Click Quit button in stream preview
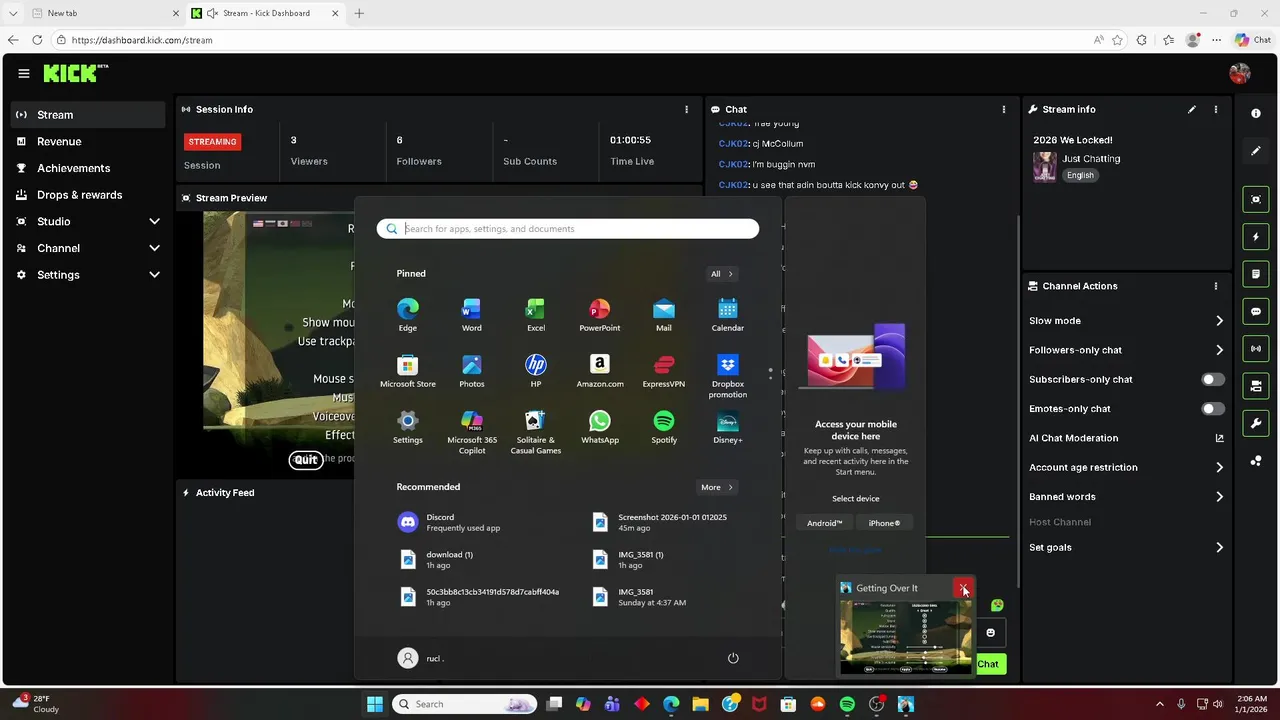 coord(306,460)
